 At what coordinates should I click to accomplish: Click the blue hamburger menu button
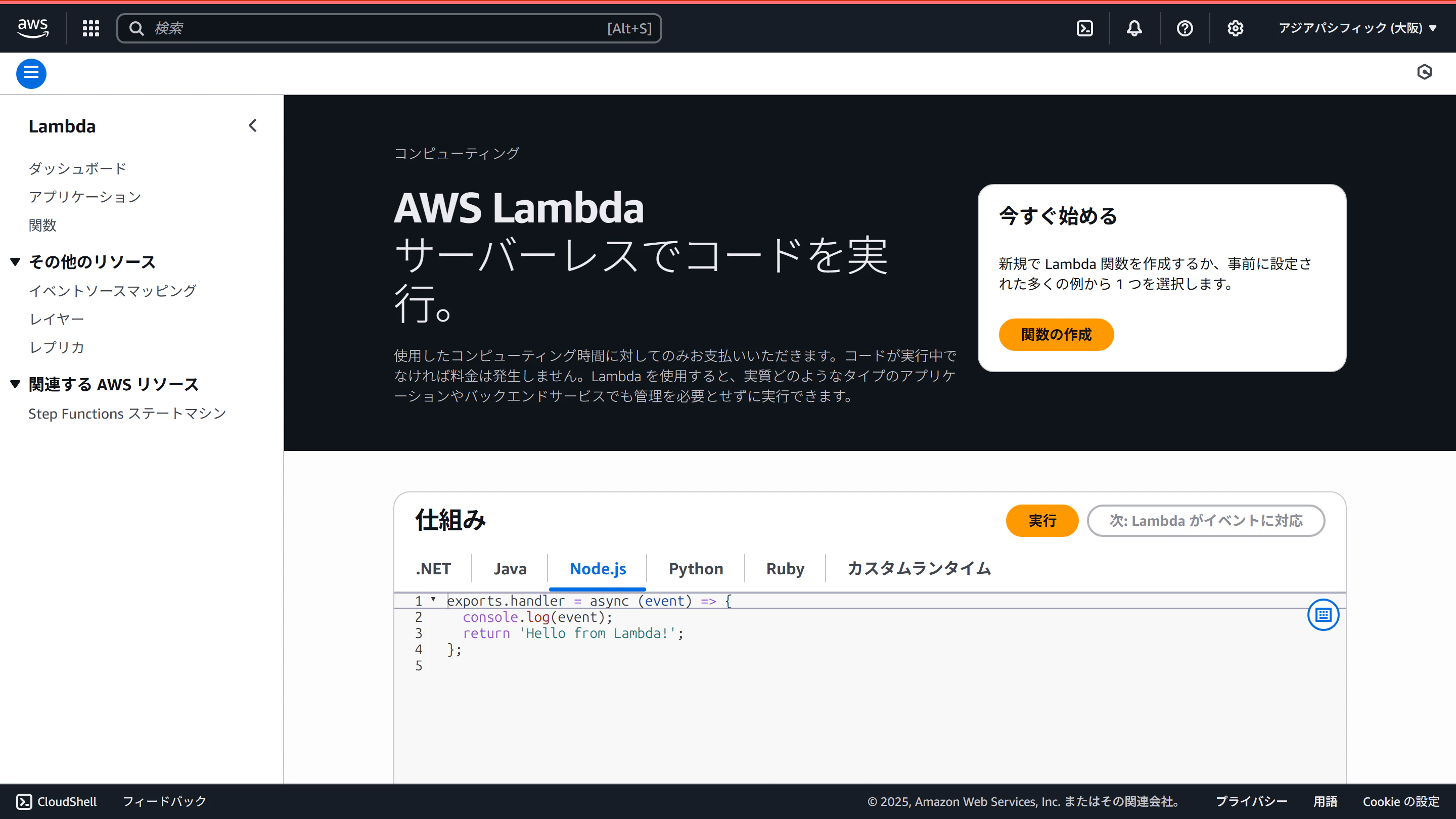tap(31, 73)
